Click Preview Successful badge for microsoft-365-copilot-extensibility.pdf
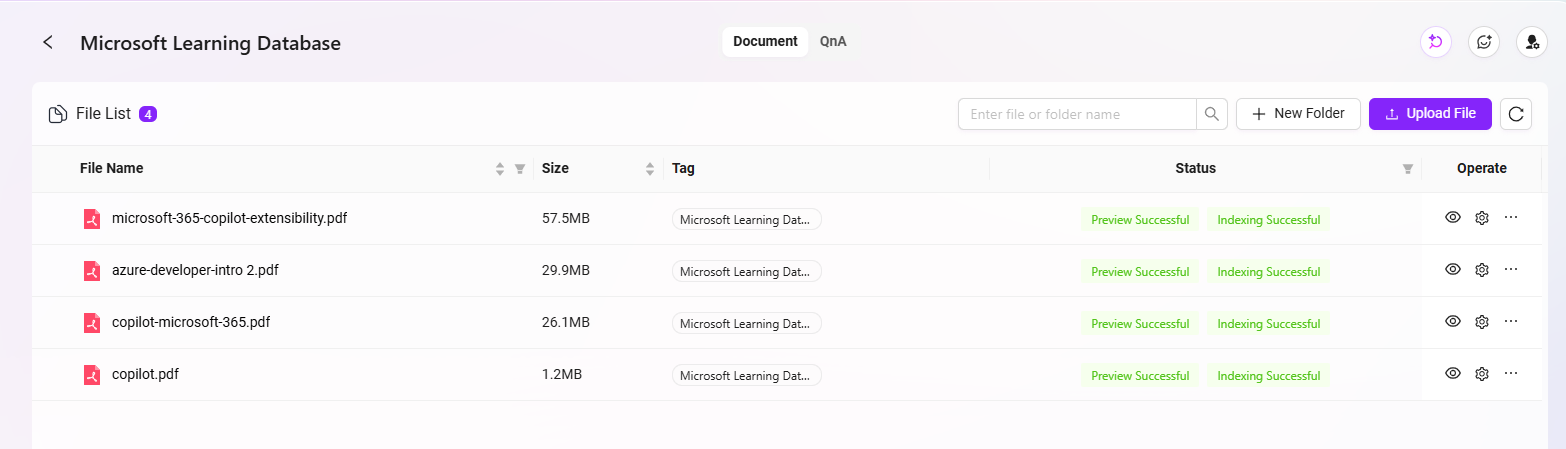1566x449 pixels. 1140,220
